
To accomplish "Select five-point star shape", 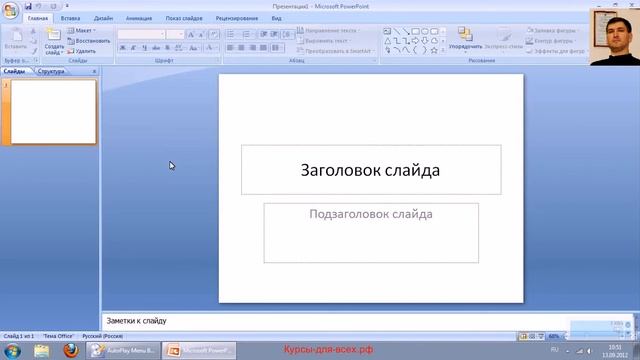I will click(x=434, y=51).
